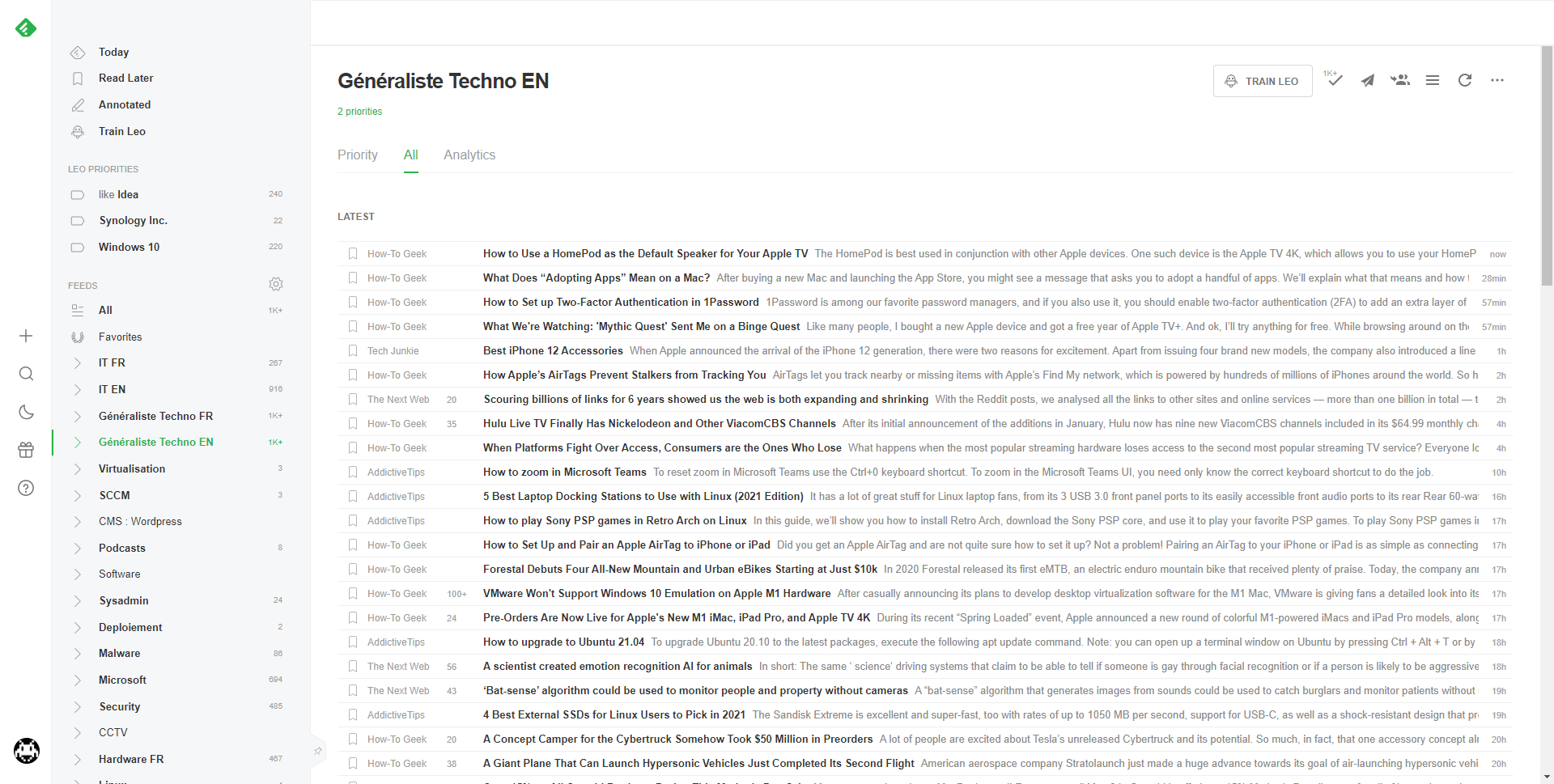The height and width of the screenshot is (784, 1554).
Task: Select the All feeds entry
Action: pos(105,310)
